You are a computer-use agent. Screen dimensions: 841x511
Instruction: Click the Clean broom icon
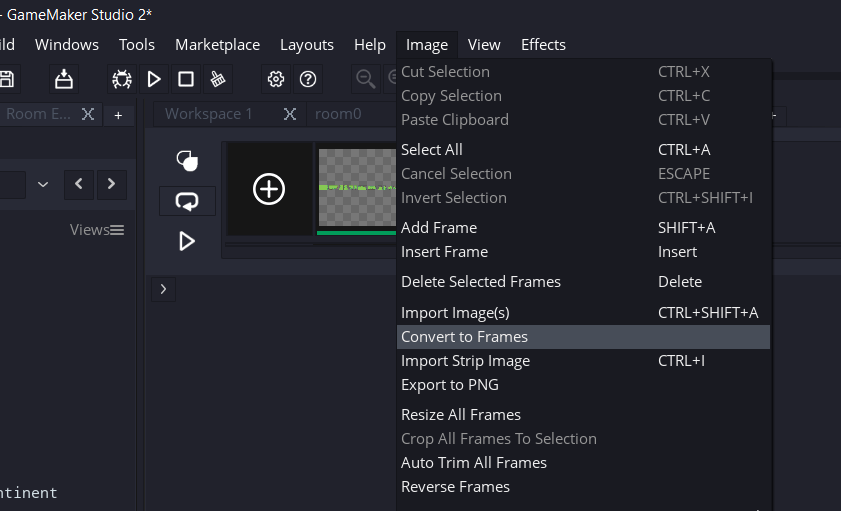click(x=218, y=79)
